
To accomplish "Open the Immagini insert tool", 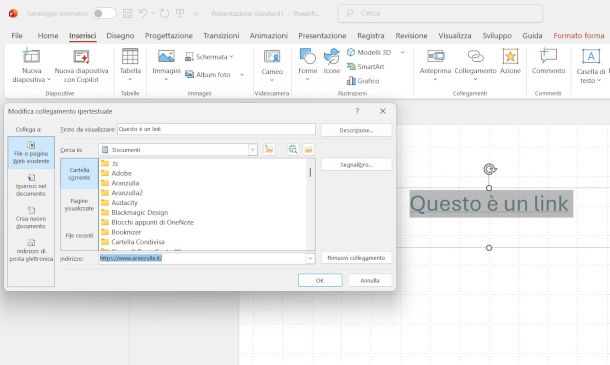I will tap(166, 65).
